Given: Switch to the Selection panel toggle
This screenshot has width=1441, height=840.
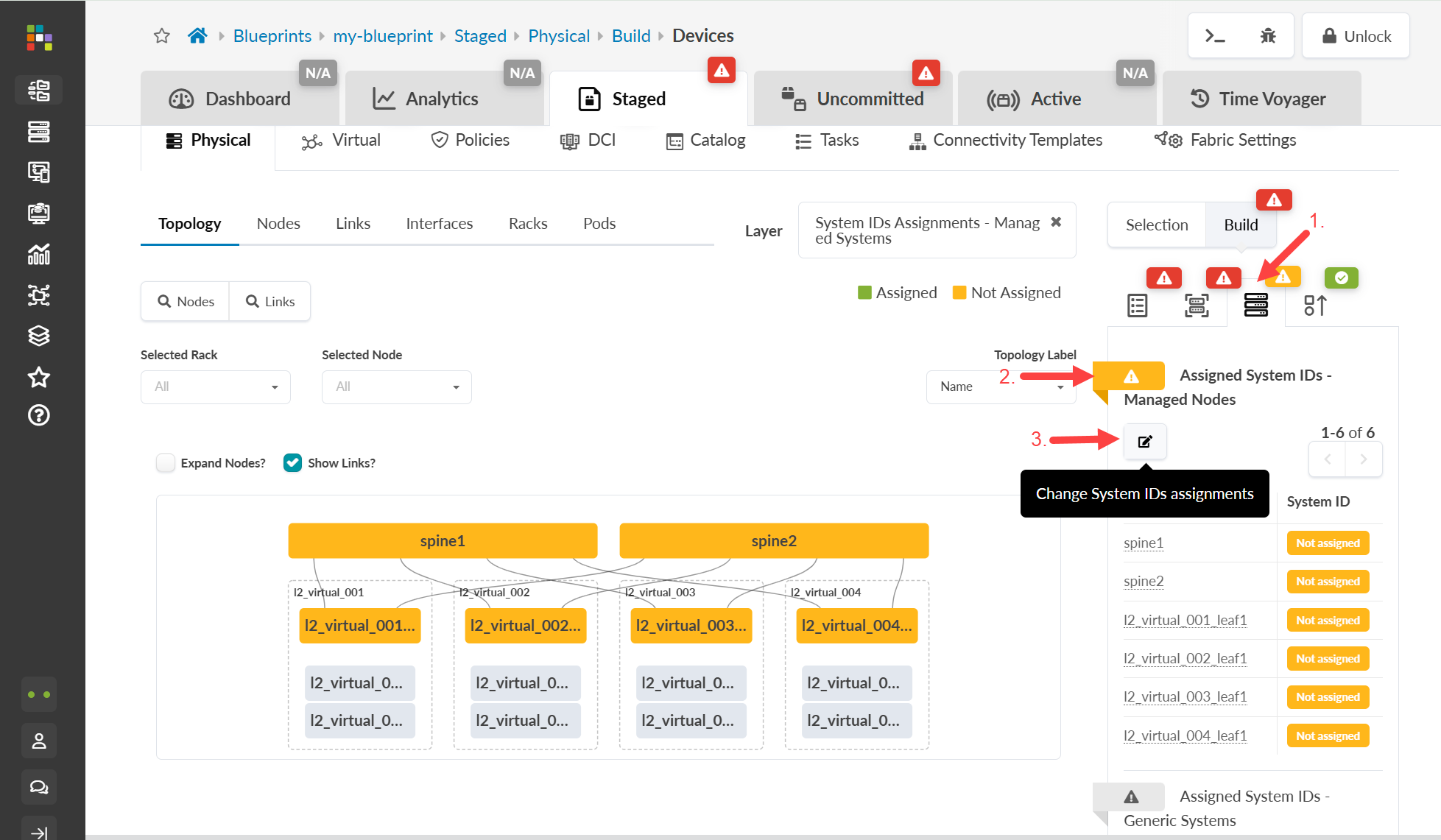Looking at the screenshot, I should pyautogui.click(x=1156, y=225).
